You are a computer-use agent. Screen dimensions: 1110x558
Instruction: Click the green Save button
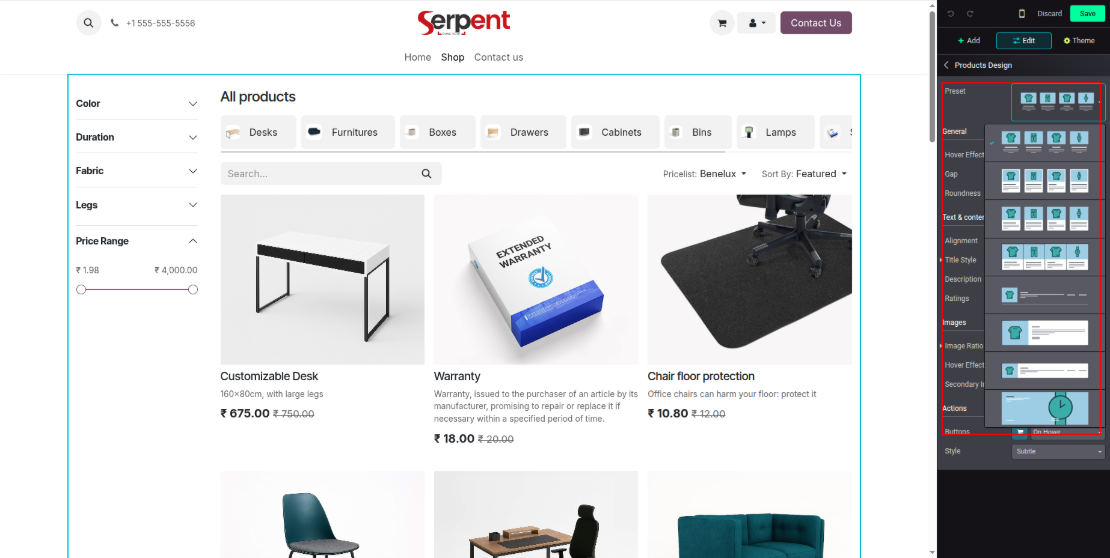[1087, 13]
